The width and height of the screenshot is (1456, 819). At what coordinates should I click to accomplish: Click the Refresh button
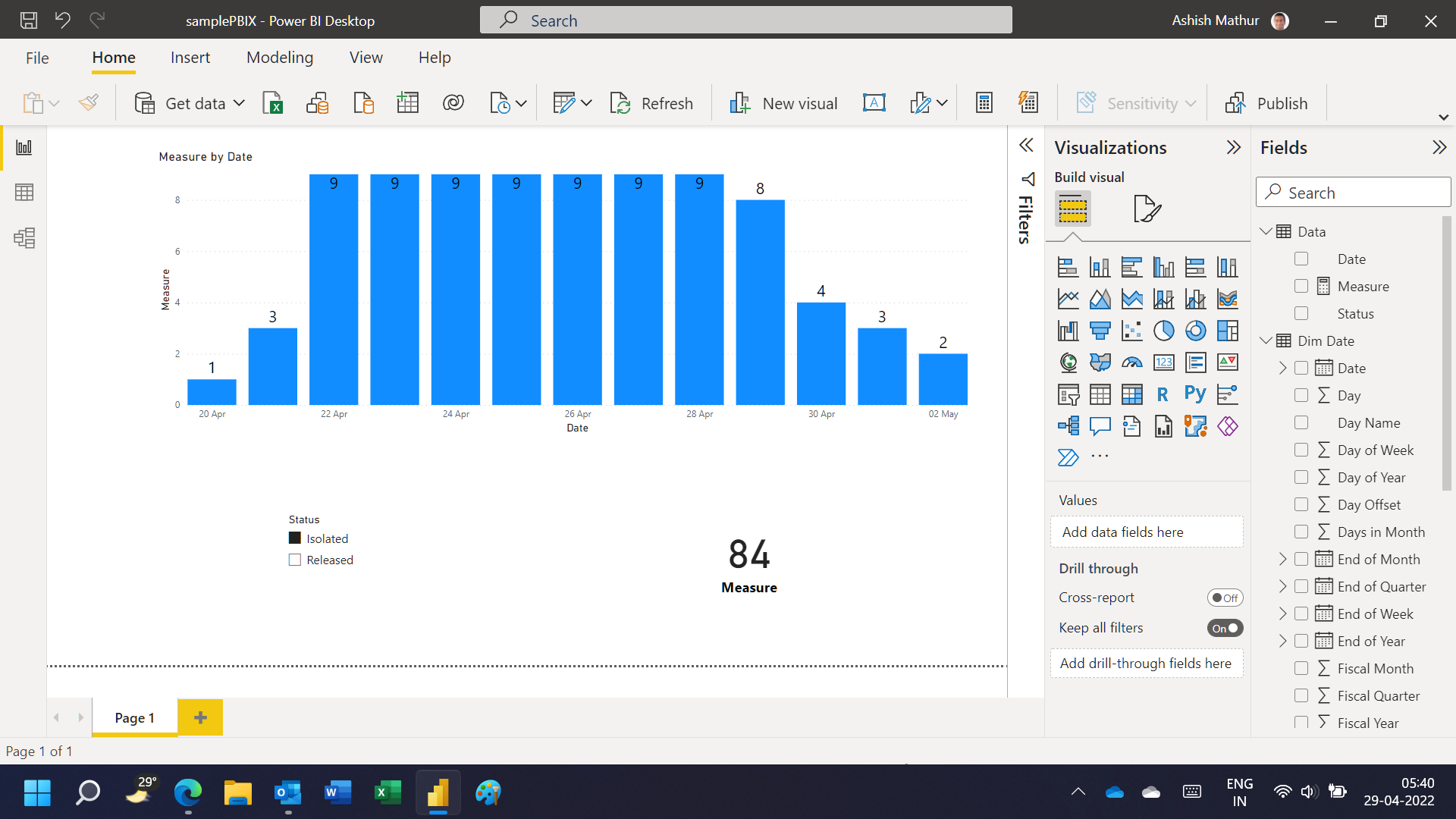(652, 103)
